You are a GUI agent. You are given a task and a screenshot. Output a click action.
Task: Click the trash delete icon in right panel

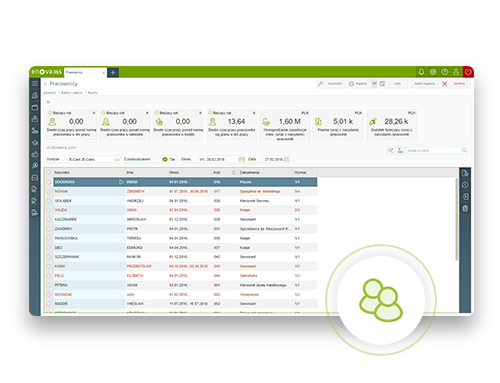pos(465,209)
